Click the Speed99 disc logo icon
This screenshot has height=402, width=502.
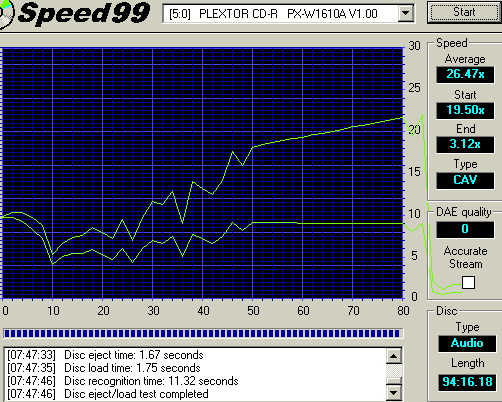pyautogui.click(x=6, y=14)
